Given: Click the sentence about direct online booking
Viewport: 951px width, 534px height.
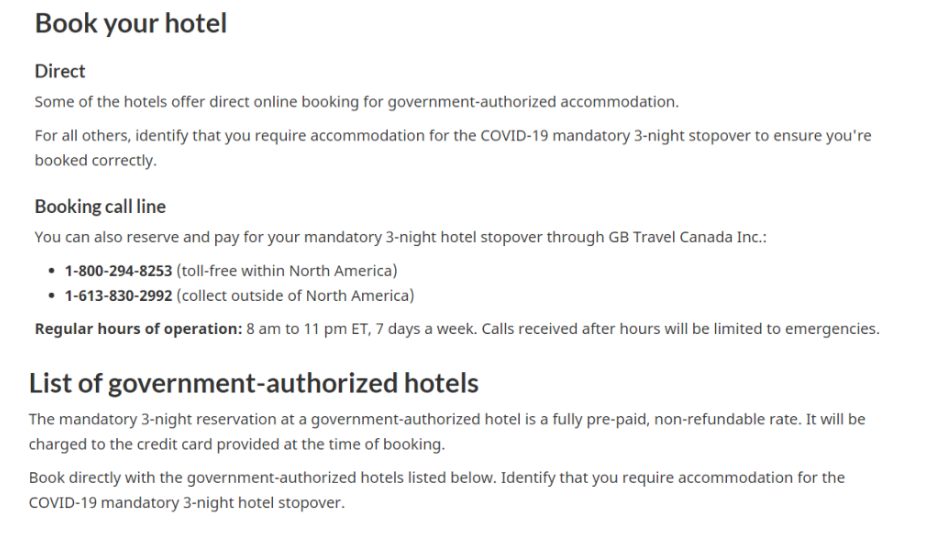Looking at the screenshot, I should (357, 102).
